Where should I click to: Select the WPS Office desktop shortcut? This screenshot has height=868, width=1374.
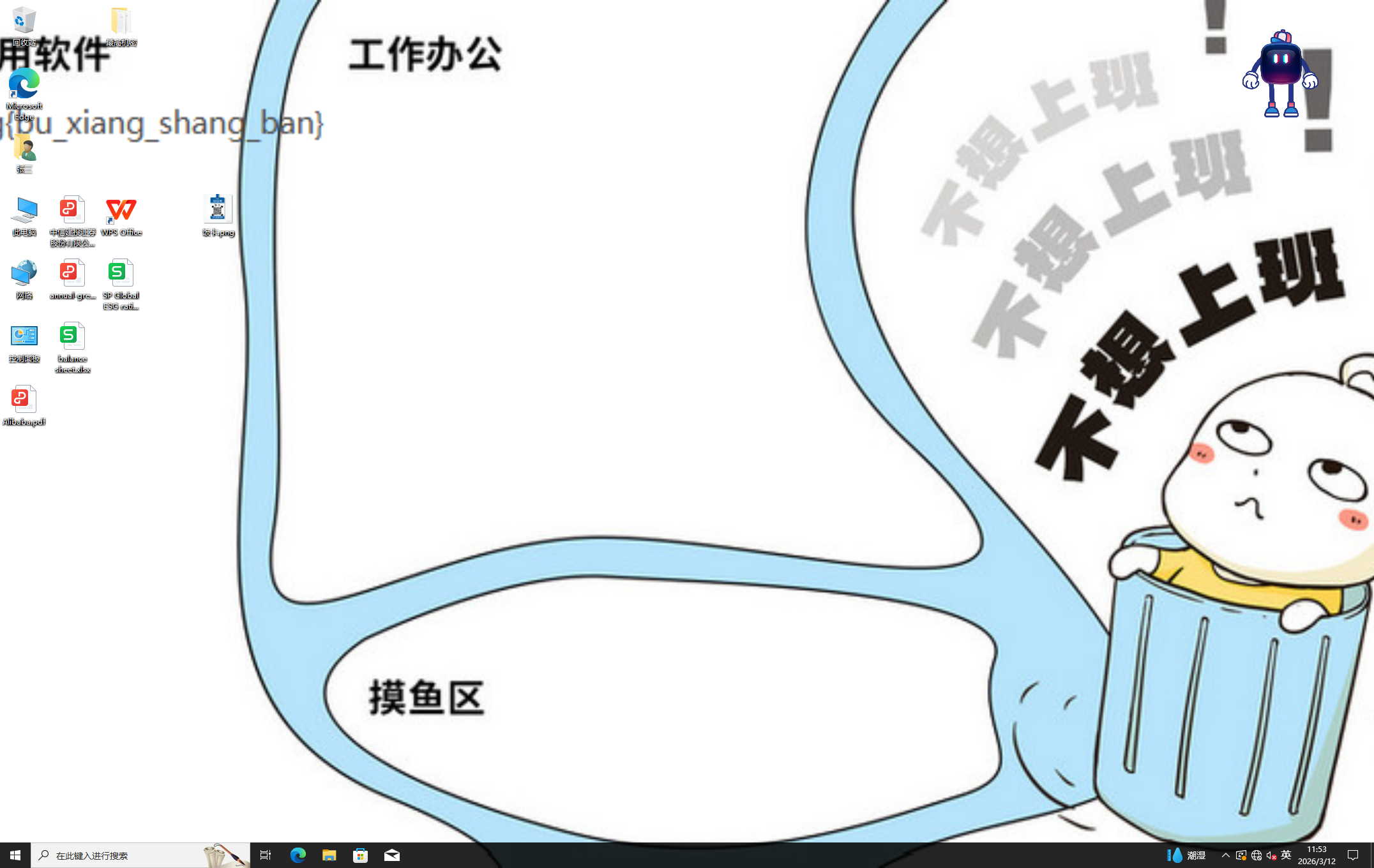pos(121,215)
